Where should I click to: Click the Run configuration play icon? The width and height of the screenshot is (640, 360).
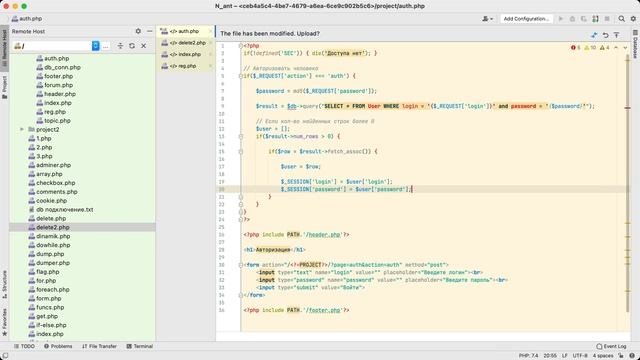(561, 19)
